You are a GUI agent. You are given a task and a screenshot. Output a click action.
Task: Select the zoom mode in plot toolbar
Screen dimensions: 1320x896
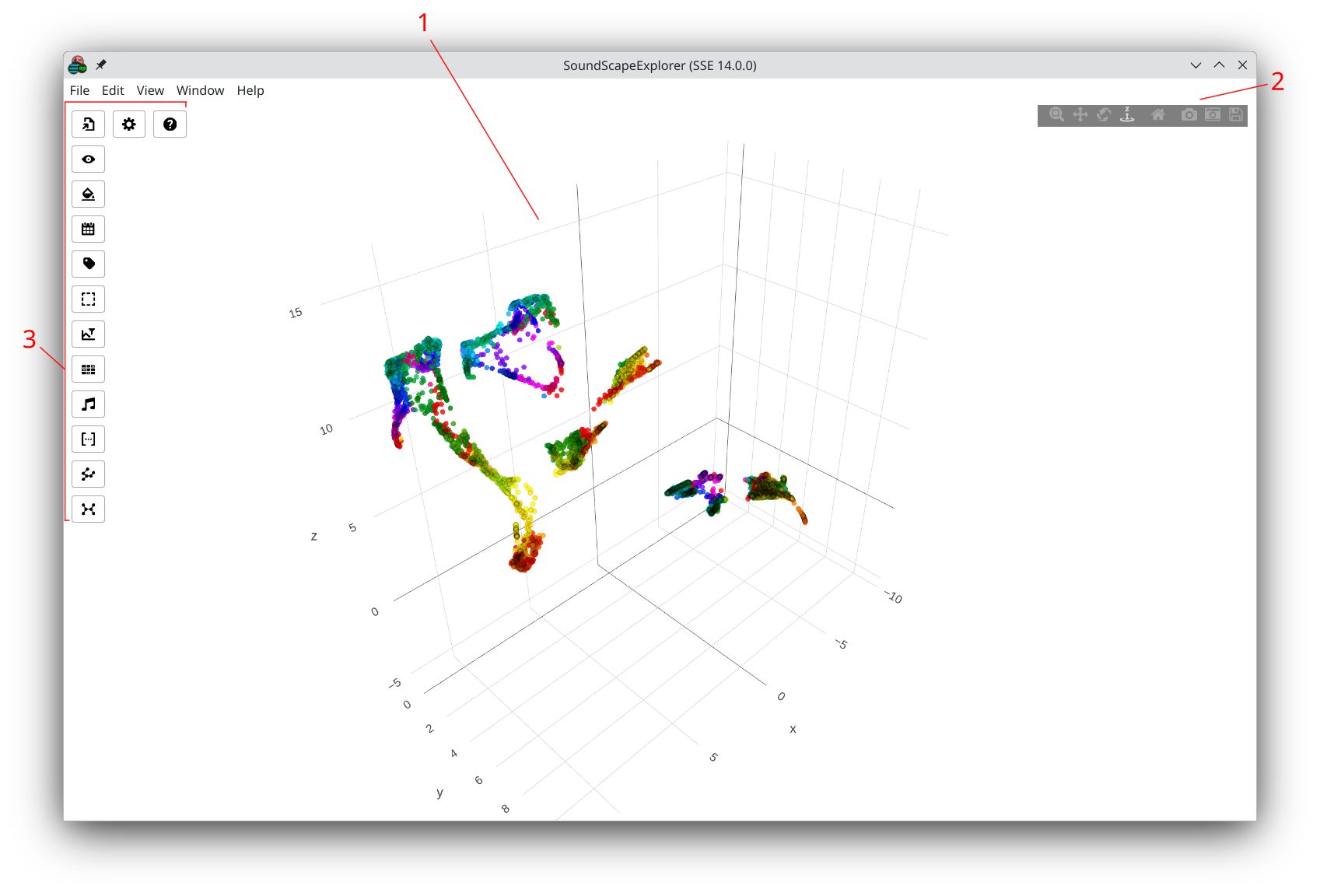pos(1056,115)
